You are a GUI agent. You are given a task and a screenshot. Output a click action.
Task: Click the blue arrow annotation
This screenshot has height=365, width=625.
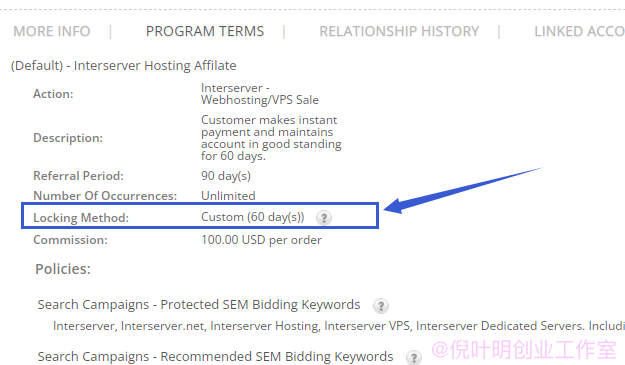(462, 190)
